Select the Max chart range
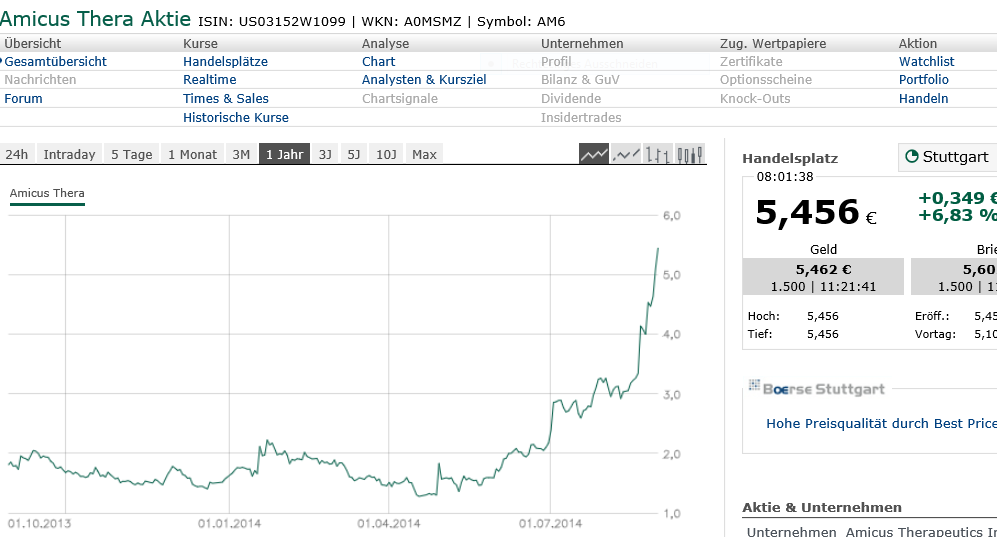This screenshot has width=997, height=537. coord(424,154)
